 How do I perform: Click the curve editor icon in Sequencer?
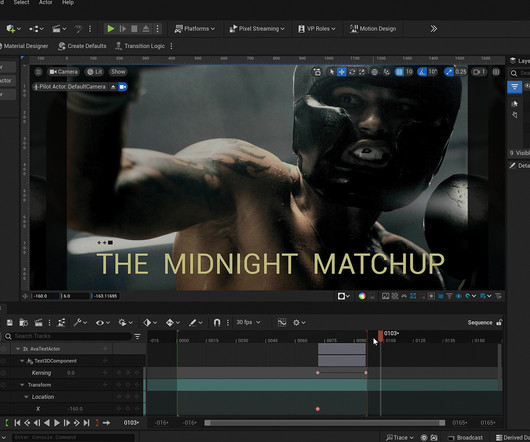pos(282,323)
